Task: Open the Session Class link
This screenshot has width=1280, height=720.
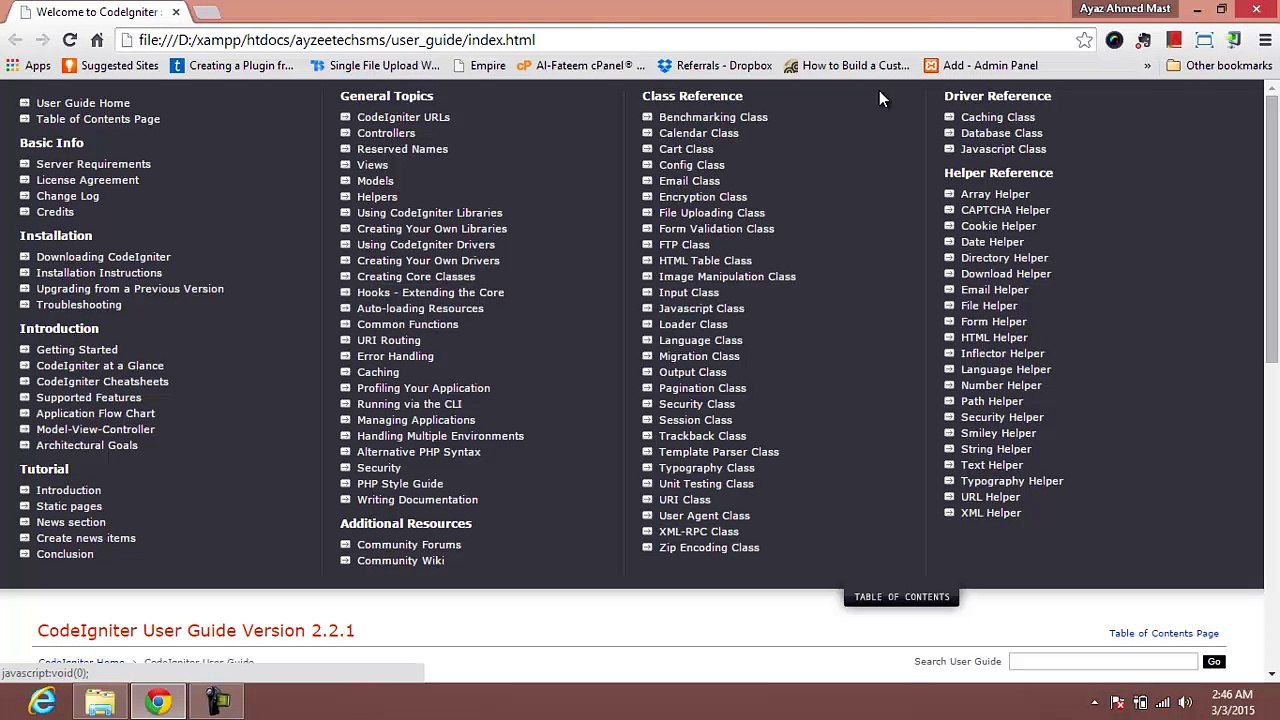Action: [x=695, y=420]
